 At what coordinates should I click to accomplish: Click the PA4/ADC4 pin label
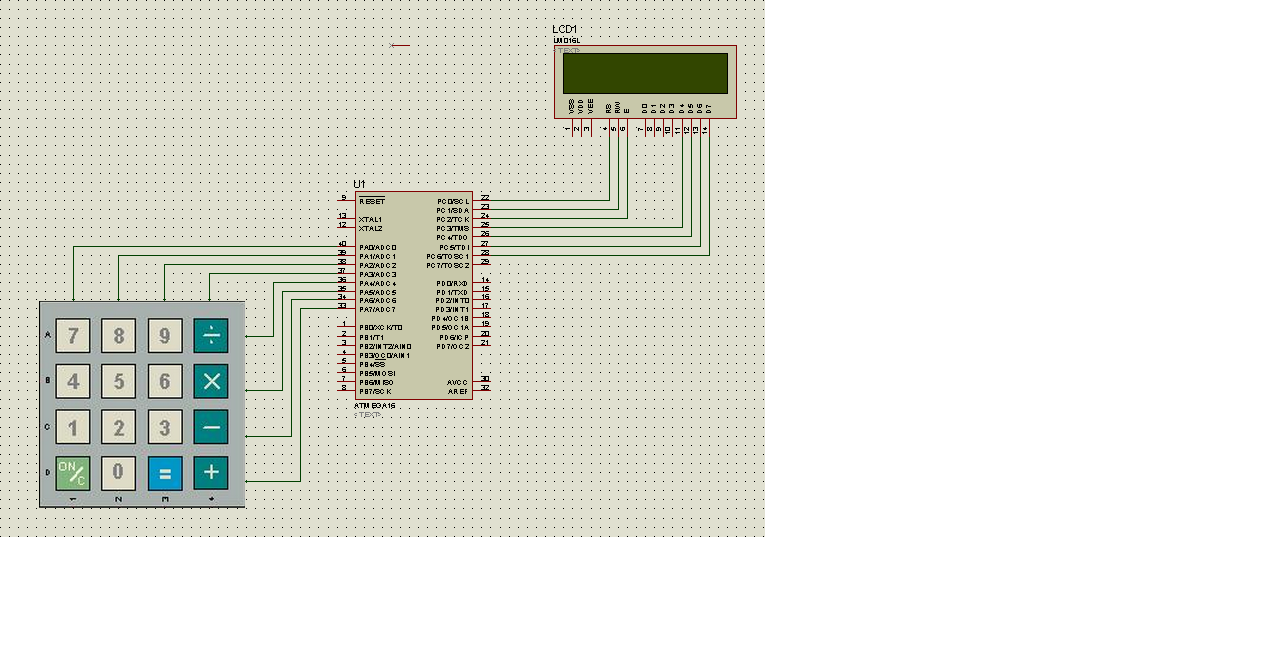coord(378,284)
